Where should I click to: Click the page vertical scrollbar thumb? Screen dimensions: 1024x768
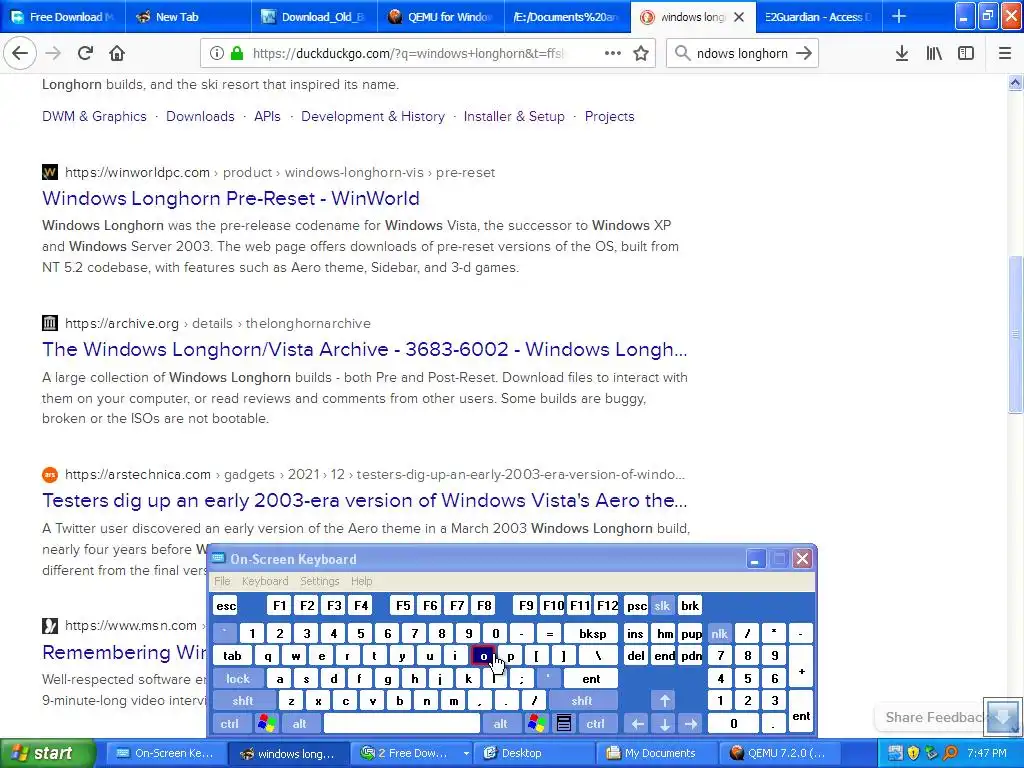click(1015, 334)
